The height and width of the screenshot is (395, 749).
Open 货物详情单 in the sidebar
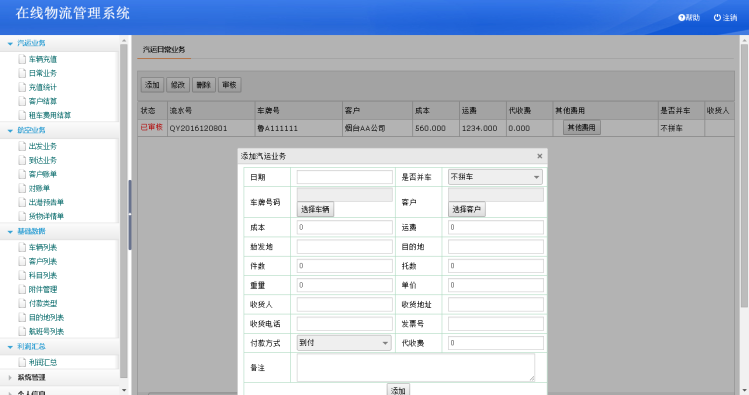(x=46, y=216)
